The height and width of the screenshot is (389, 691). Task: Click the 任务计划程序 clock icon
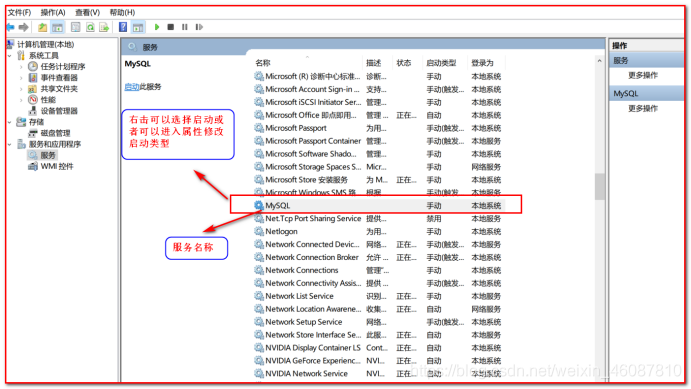coord(33,67)
